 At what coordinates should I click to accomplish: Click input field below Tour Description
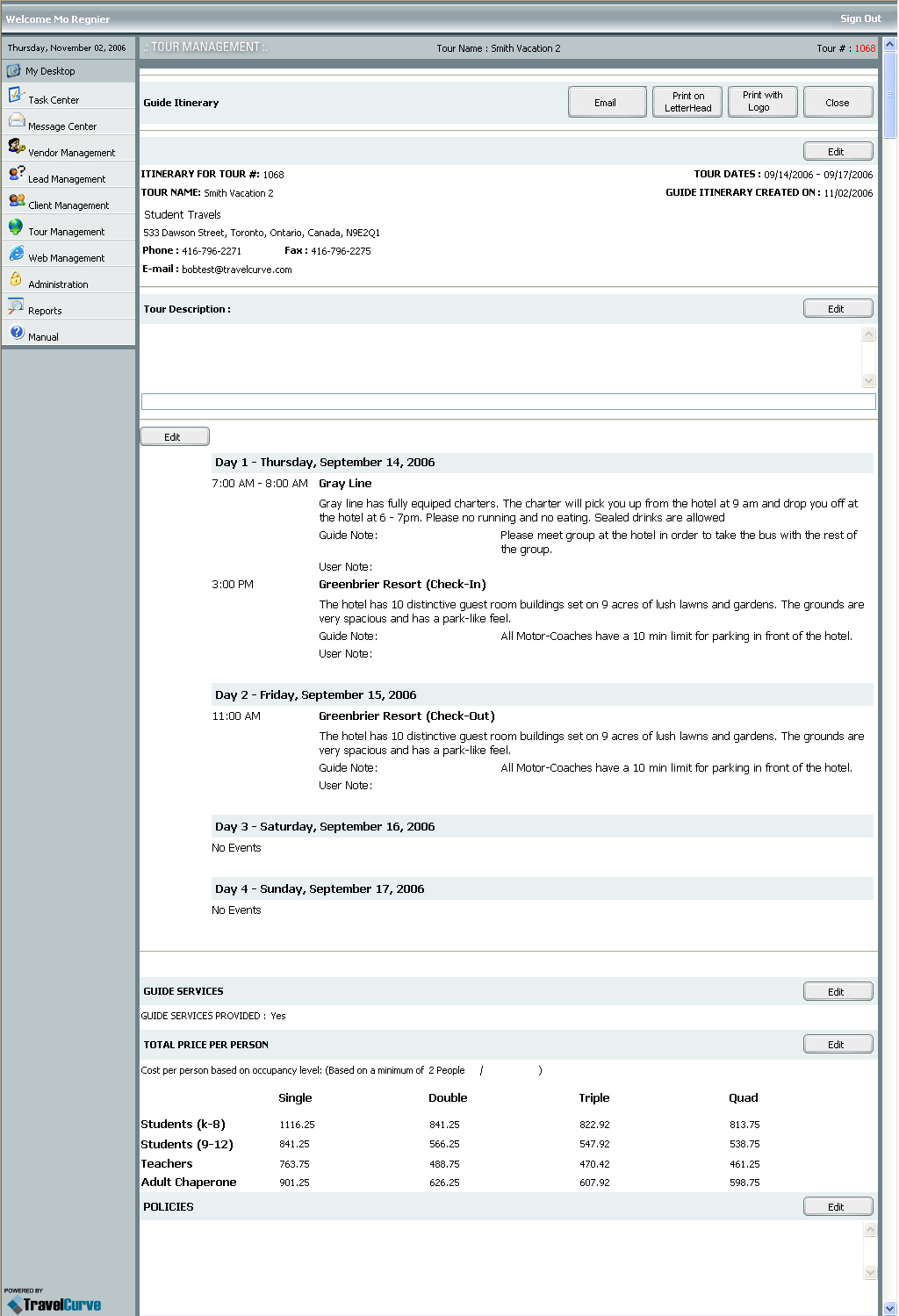pos(508,401)
